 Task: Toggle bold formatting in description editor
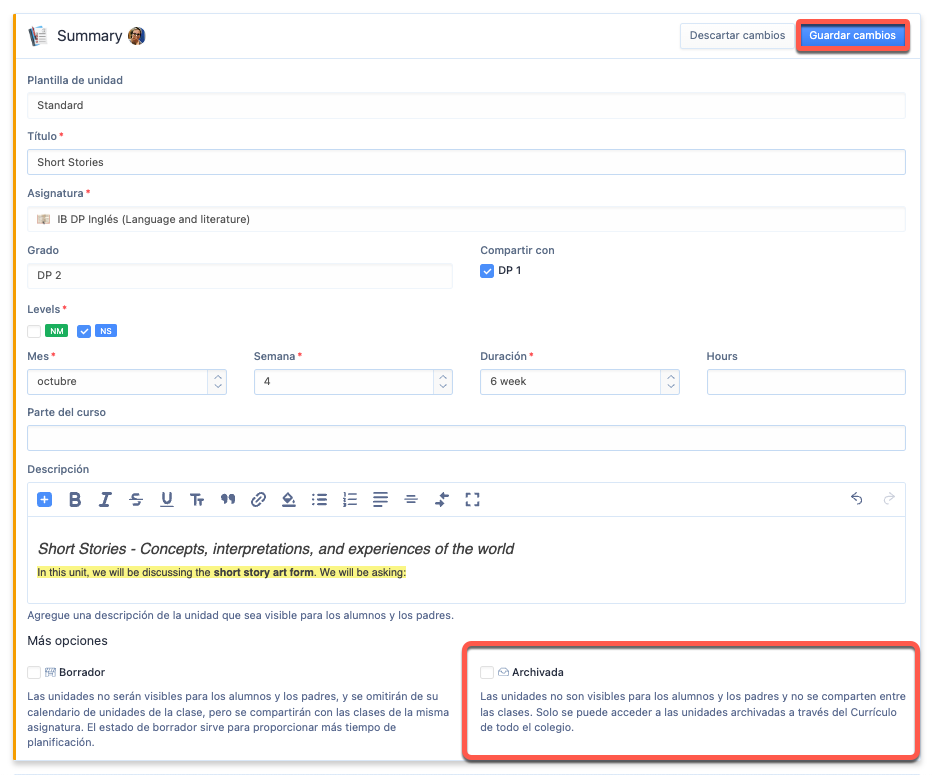[75, 500]
